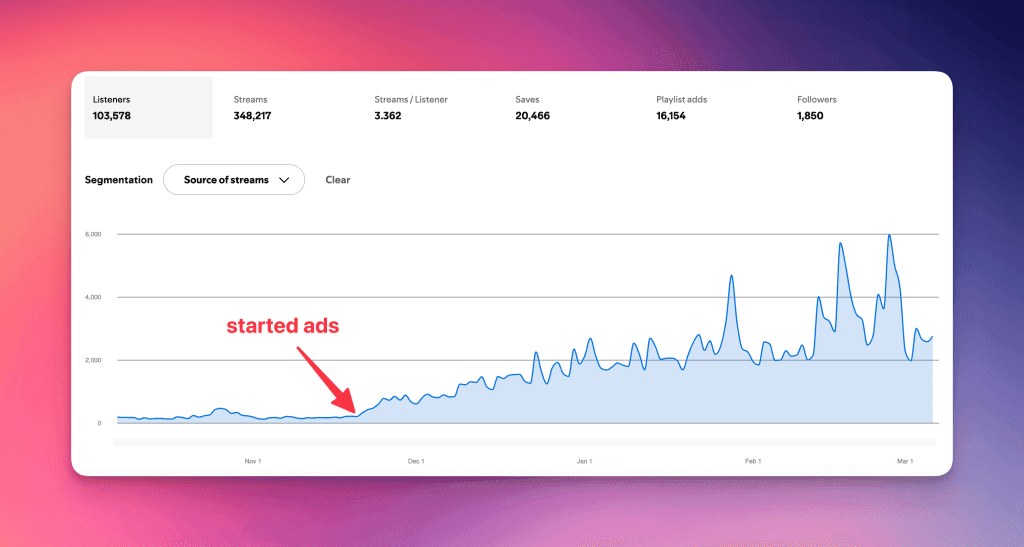Click the 3.362 streams per listener value

click(388, 116)
